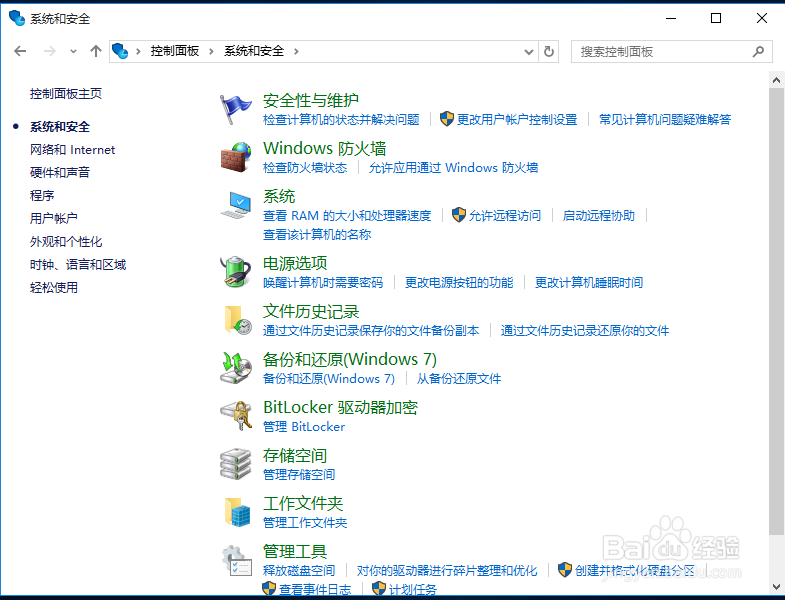Select 系统和安全 breadcrumb segment
This screenshot has width=785, height=600.
[x=254, y=51]
